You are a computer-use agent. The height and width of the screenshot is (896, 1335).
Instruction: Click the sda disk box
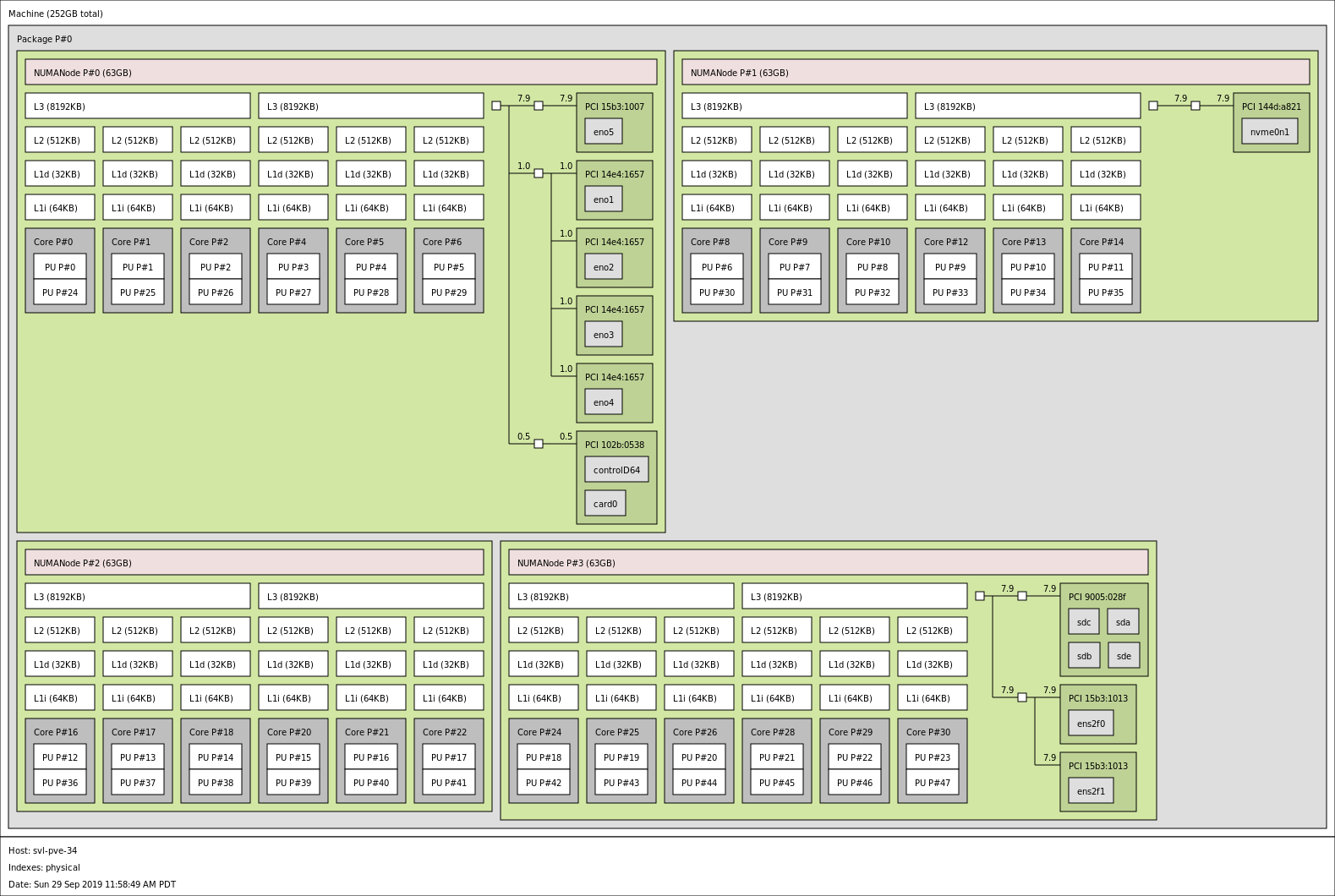(1123, 621)
